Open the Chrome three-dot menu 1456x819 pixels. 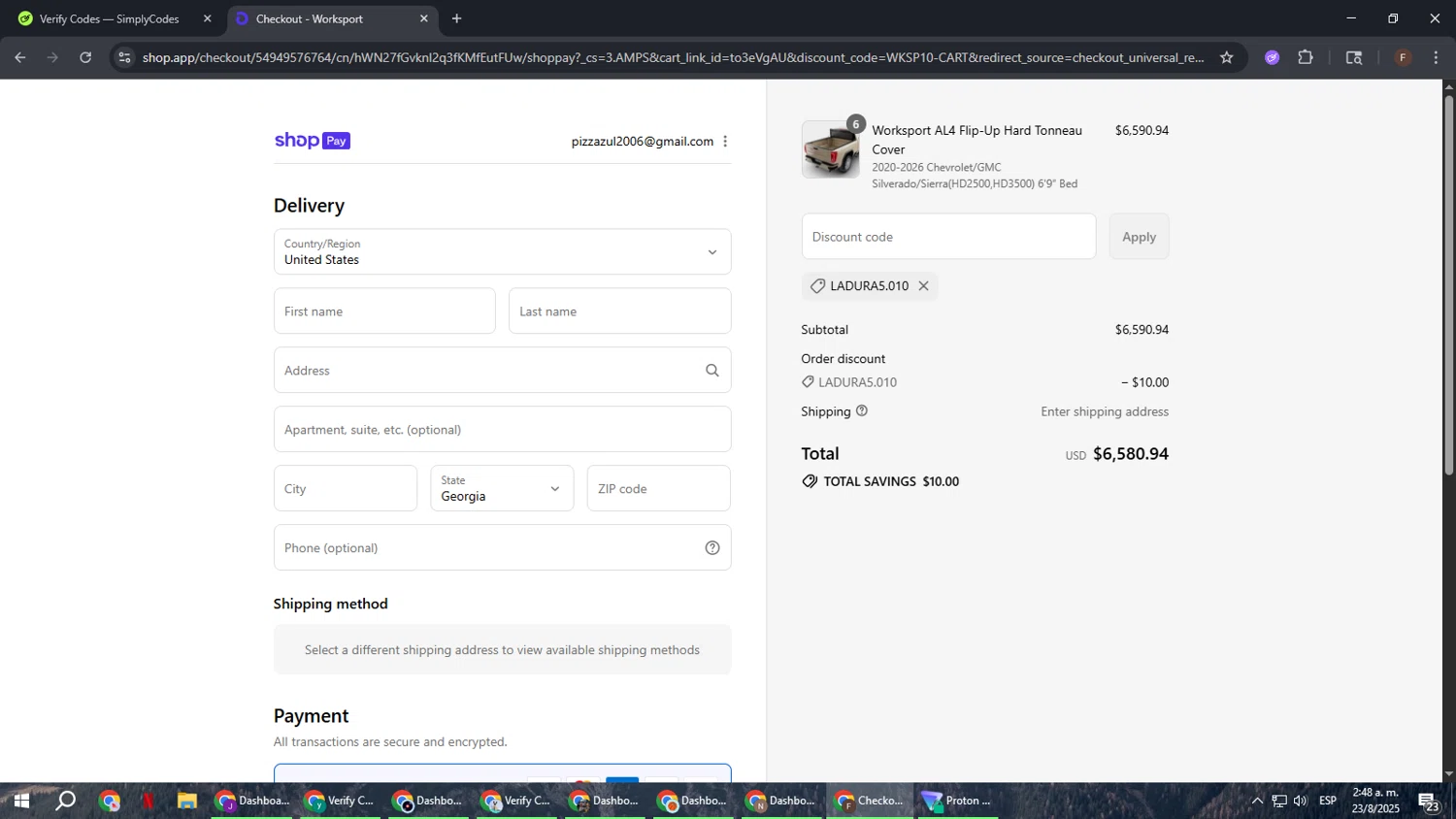tap(1436, 57)
